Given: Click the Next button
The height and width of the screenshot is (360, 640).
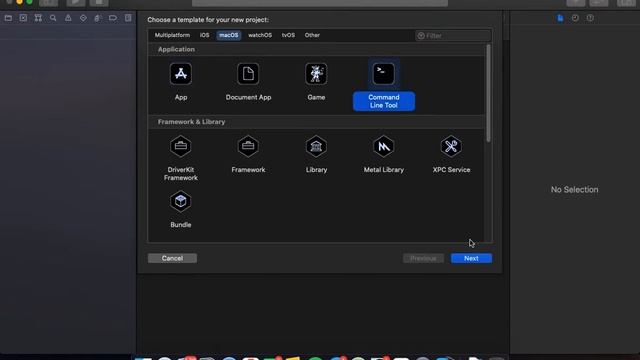Looking at the screenshot, I should click(x=471, y=258).
